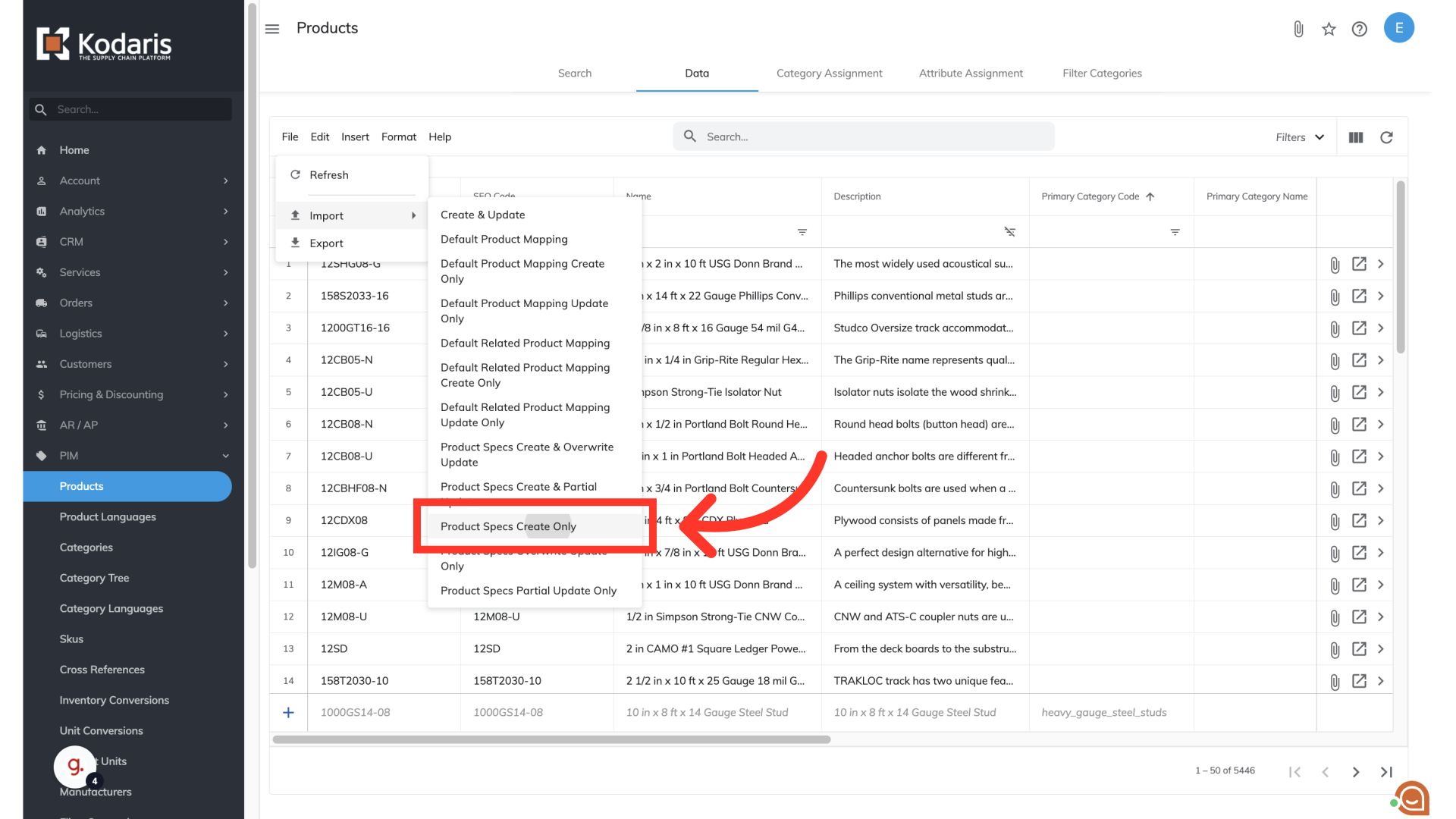Switch to the Category Assignment tab
This screenshot has height=819, width=1456.
(829, 74)
